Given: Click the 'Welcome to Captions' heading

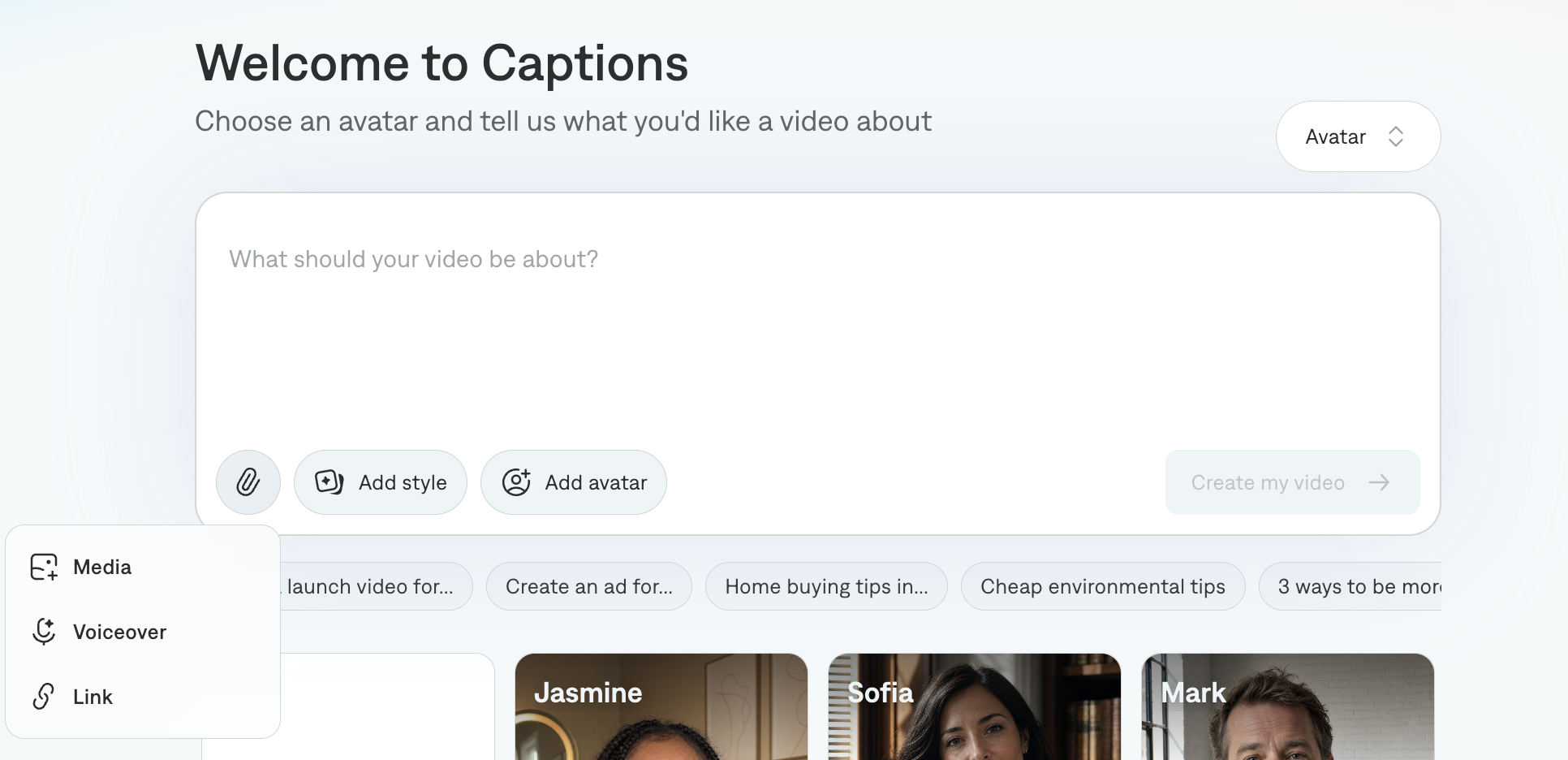Looking at the screenshot, I should [x=442, y=63].
